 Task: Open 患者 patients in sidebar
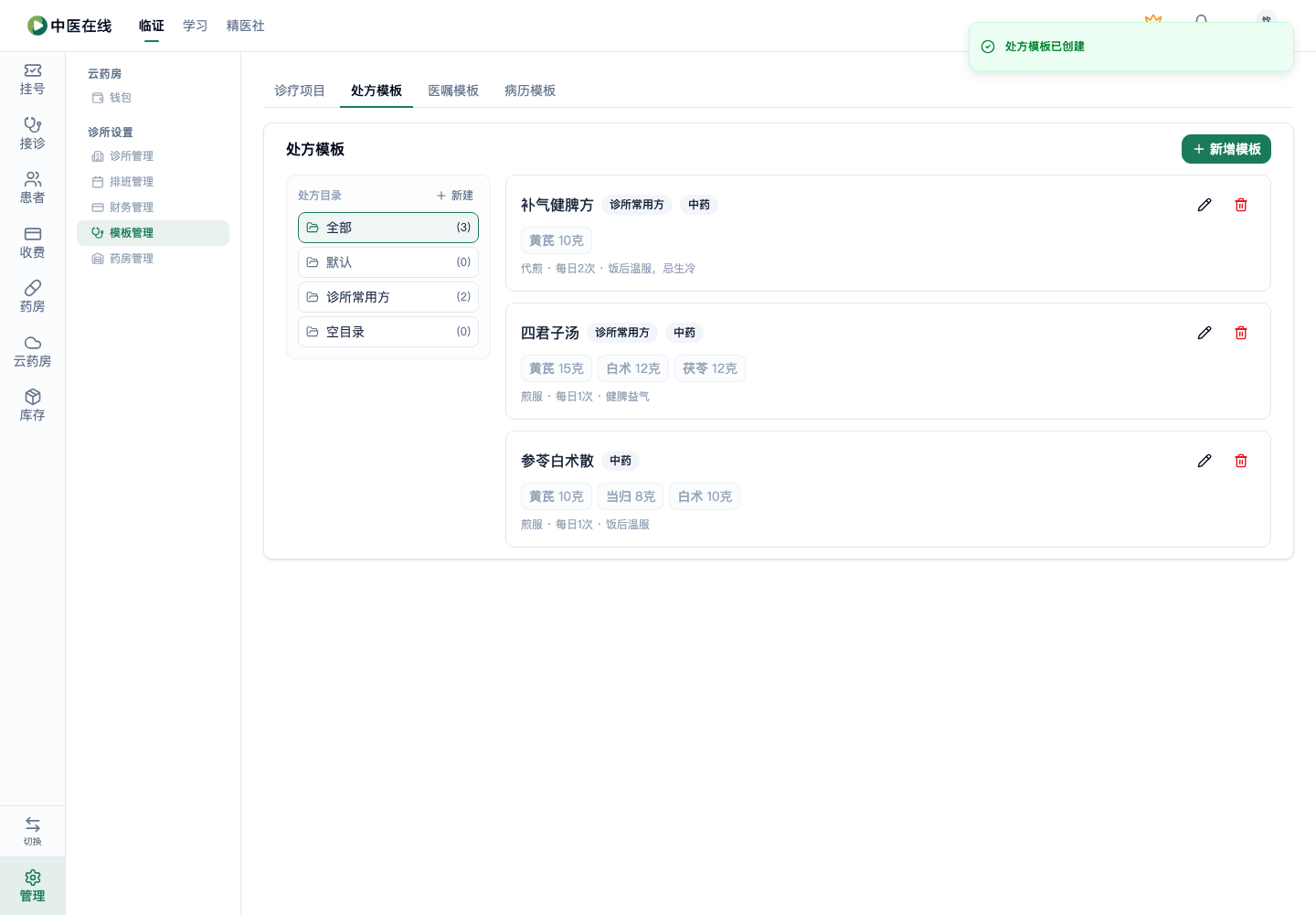coord(32,188)
